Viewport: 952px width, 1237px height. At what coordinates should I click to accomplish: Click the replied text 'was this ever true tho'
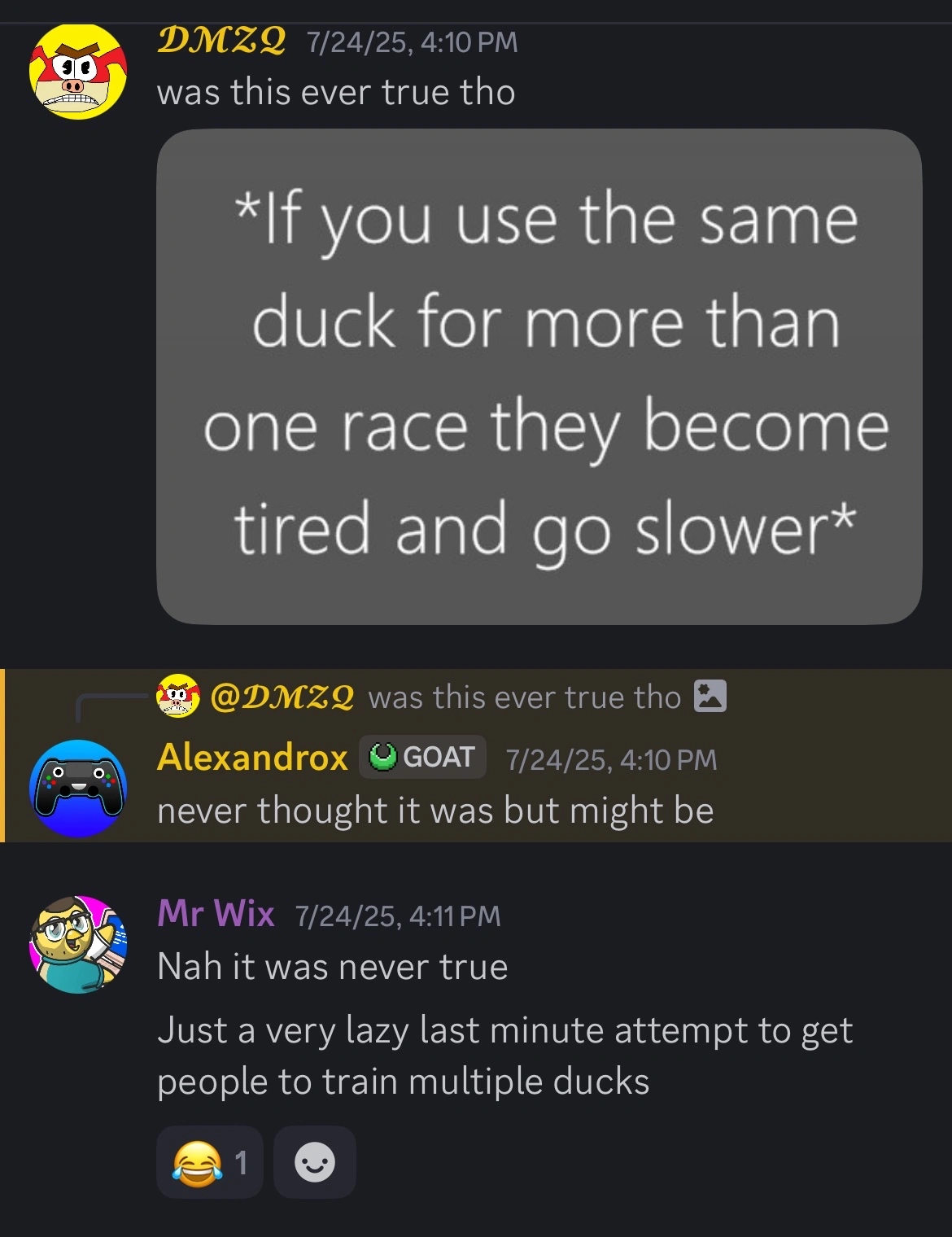point(524,697)
